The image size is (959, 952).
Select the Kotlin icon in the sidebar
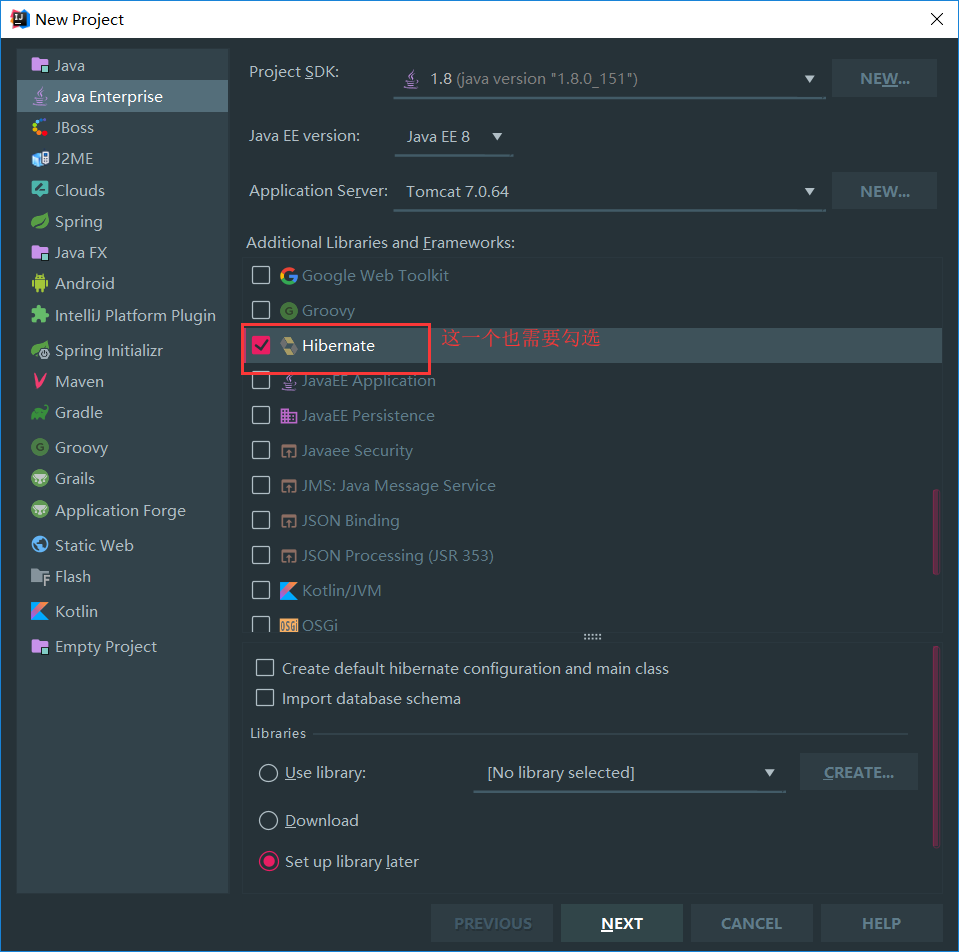(x=40, y=611)
